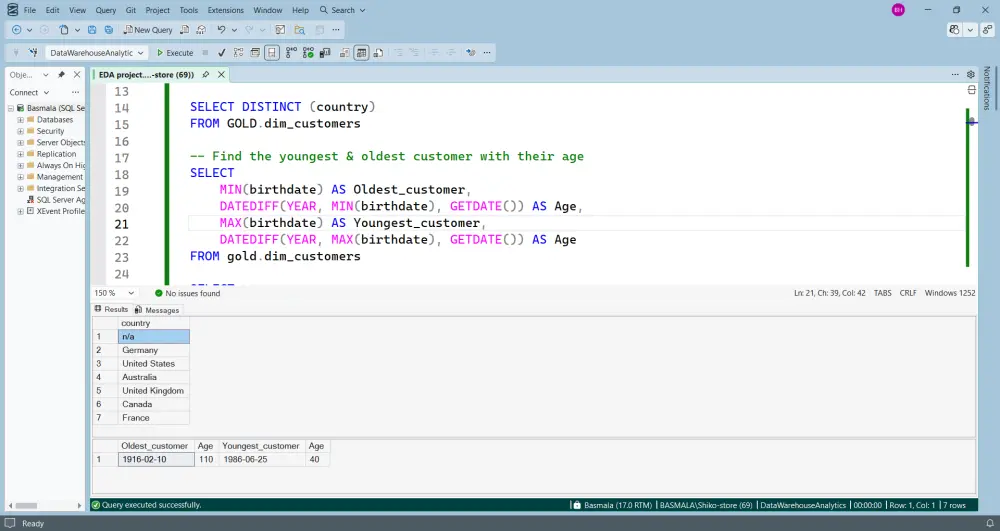Parse the query with checkmark icon

[221, 53]
